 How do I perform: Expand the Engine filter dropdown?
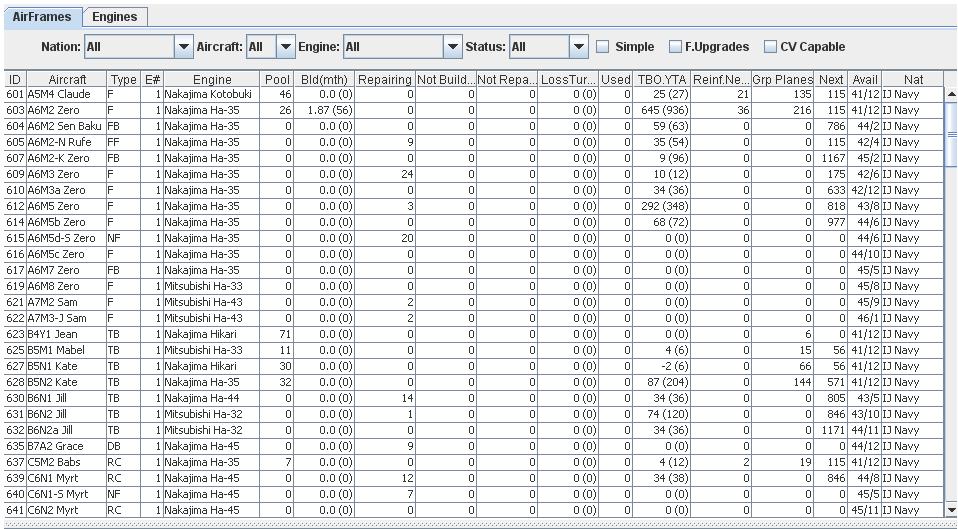point(452,46)
